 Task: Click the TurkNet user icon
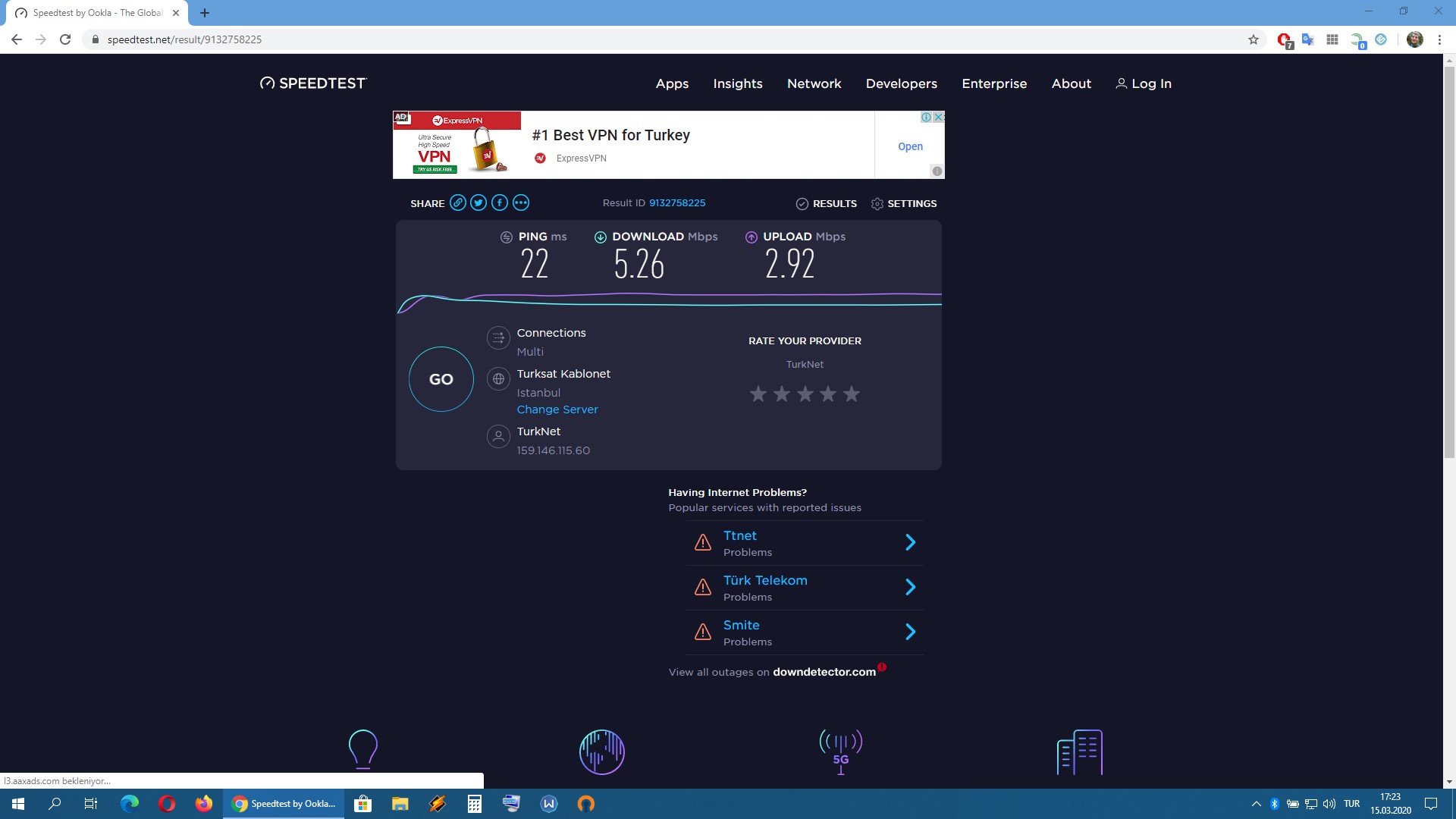tap(498, 437)
